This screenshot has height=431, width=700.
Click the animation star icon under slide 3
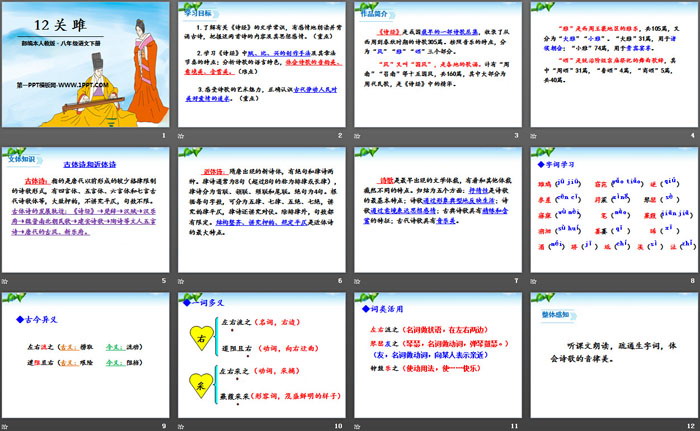pyautogui.click(x=357, y=135)
